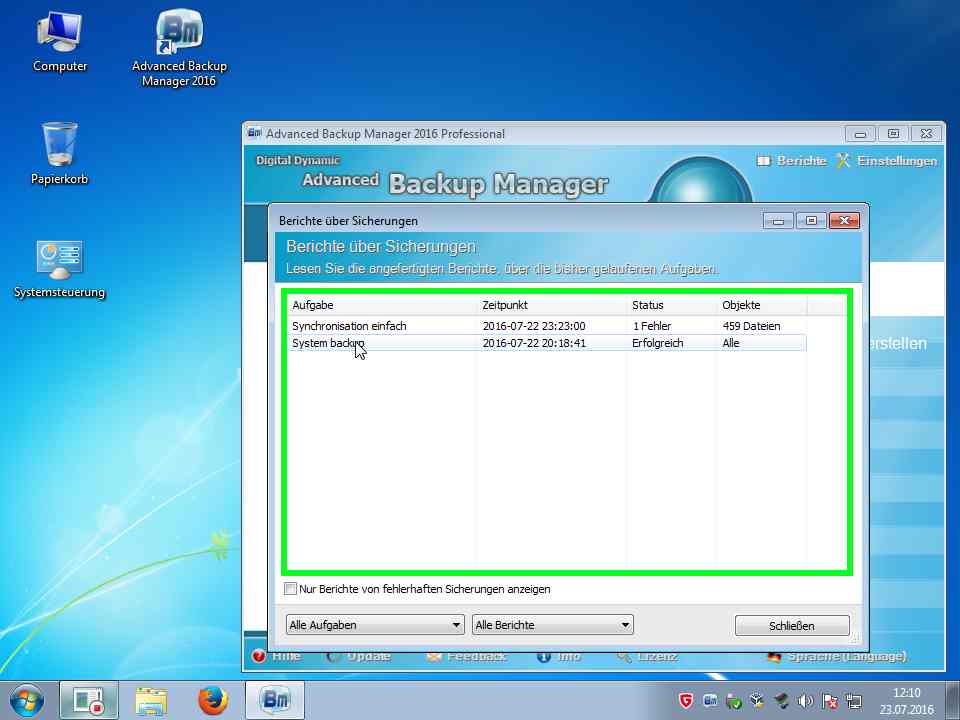Open the volume speaker tray icon

click(x=805, y=701)
